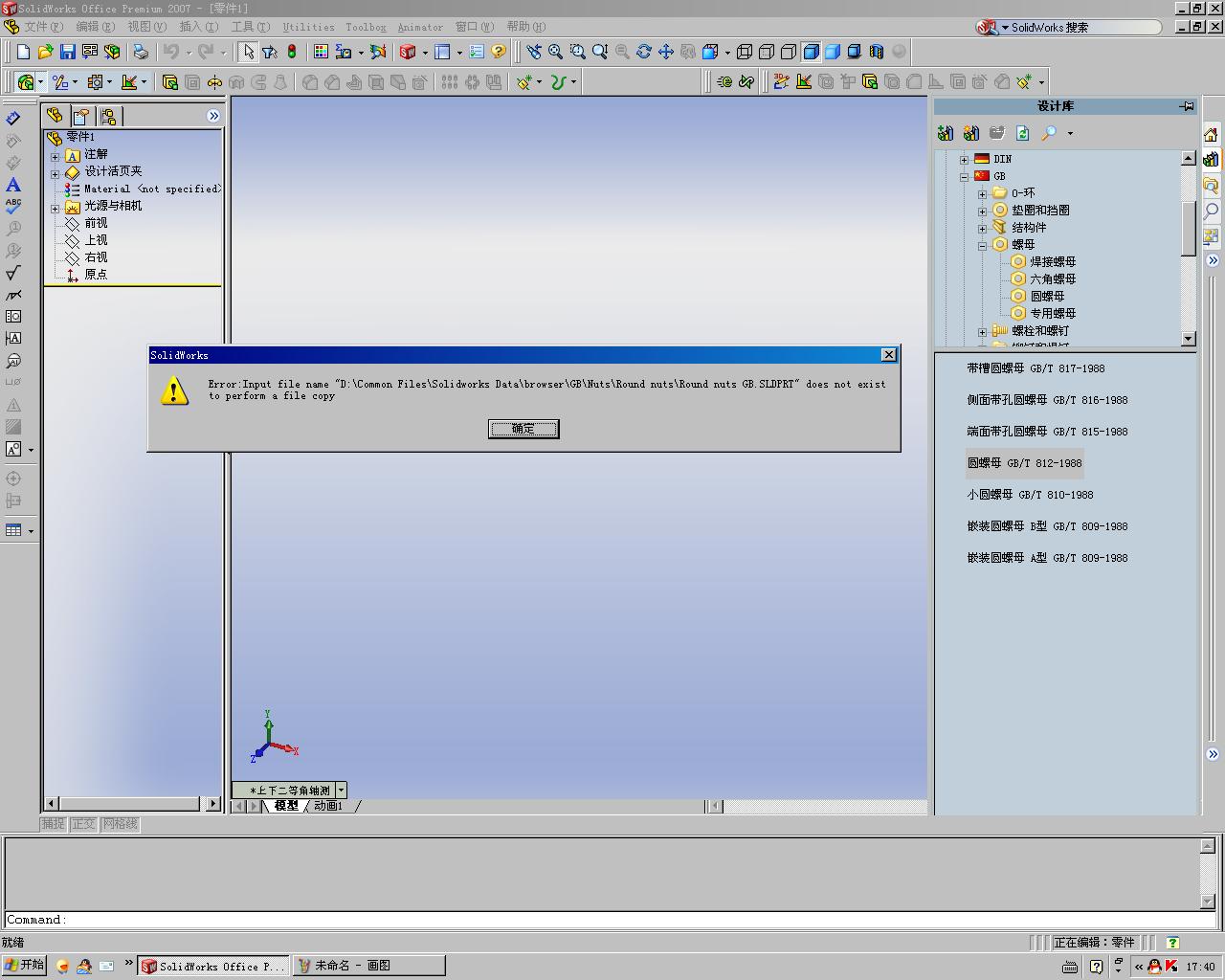Open the 帮助 menu
The image size is (1225, 980).
point(525,27)
